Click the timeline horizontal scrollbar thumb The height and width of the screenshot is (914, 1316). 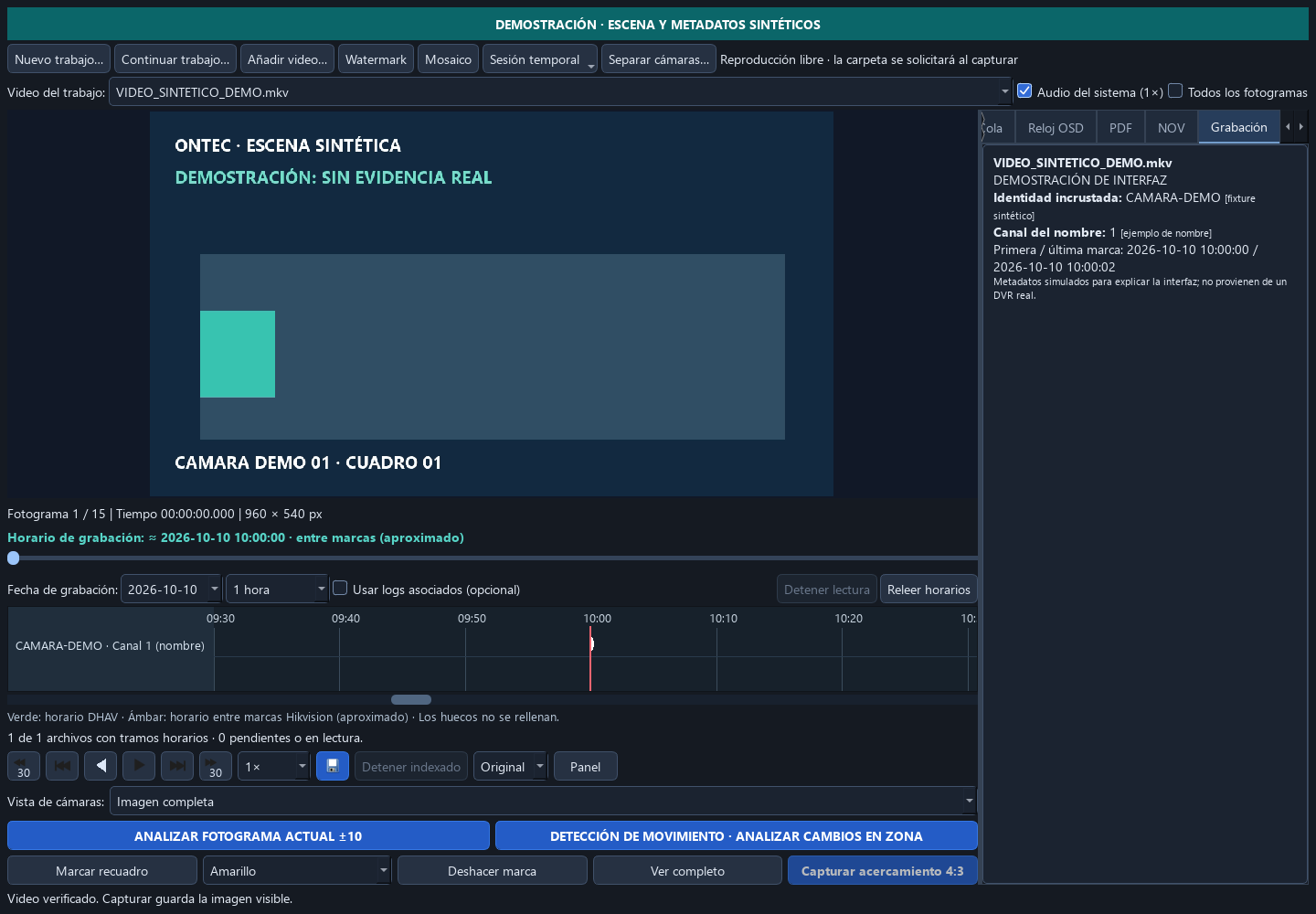pyautogui.click(x=411, y=699)
